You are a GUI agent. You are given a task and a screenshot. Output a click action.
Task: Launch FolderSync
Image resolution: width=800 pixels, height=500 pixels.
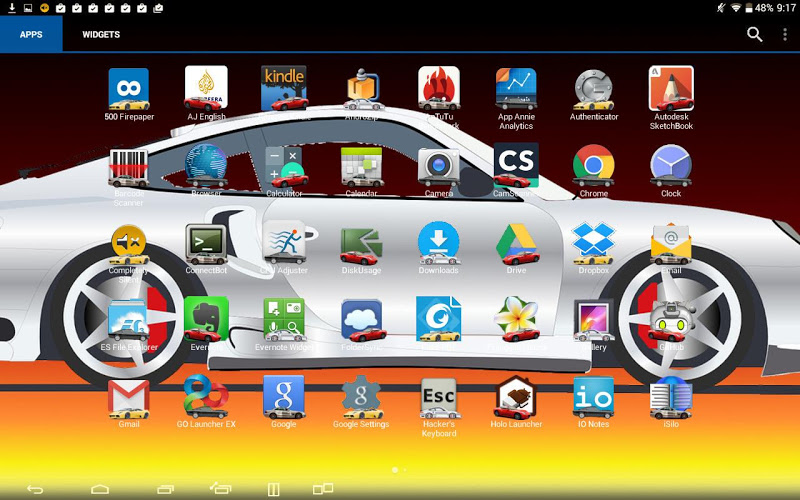point(362,320)
